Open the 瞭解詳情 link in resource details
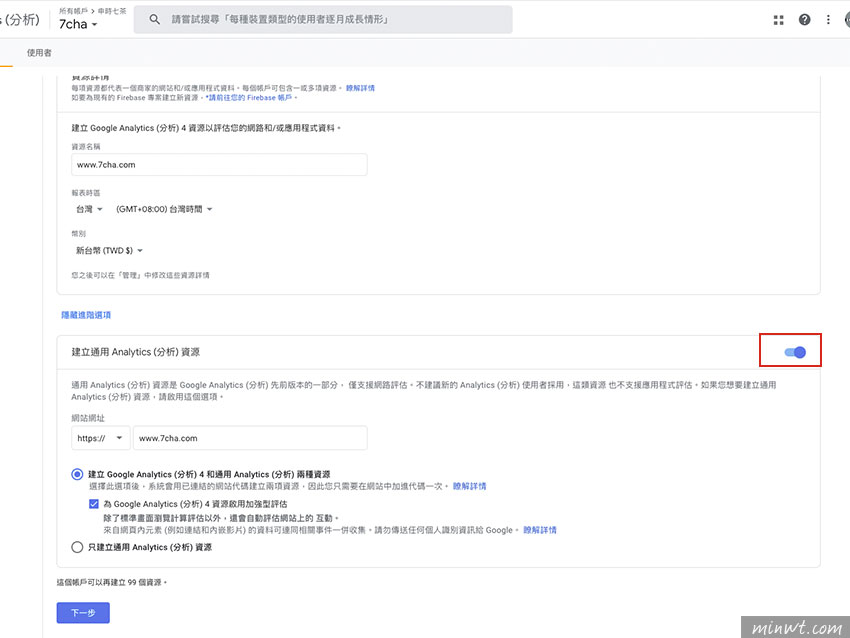This screenshot has width=850, height=638. (360, 88)
